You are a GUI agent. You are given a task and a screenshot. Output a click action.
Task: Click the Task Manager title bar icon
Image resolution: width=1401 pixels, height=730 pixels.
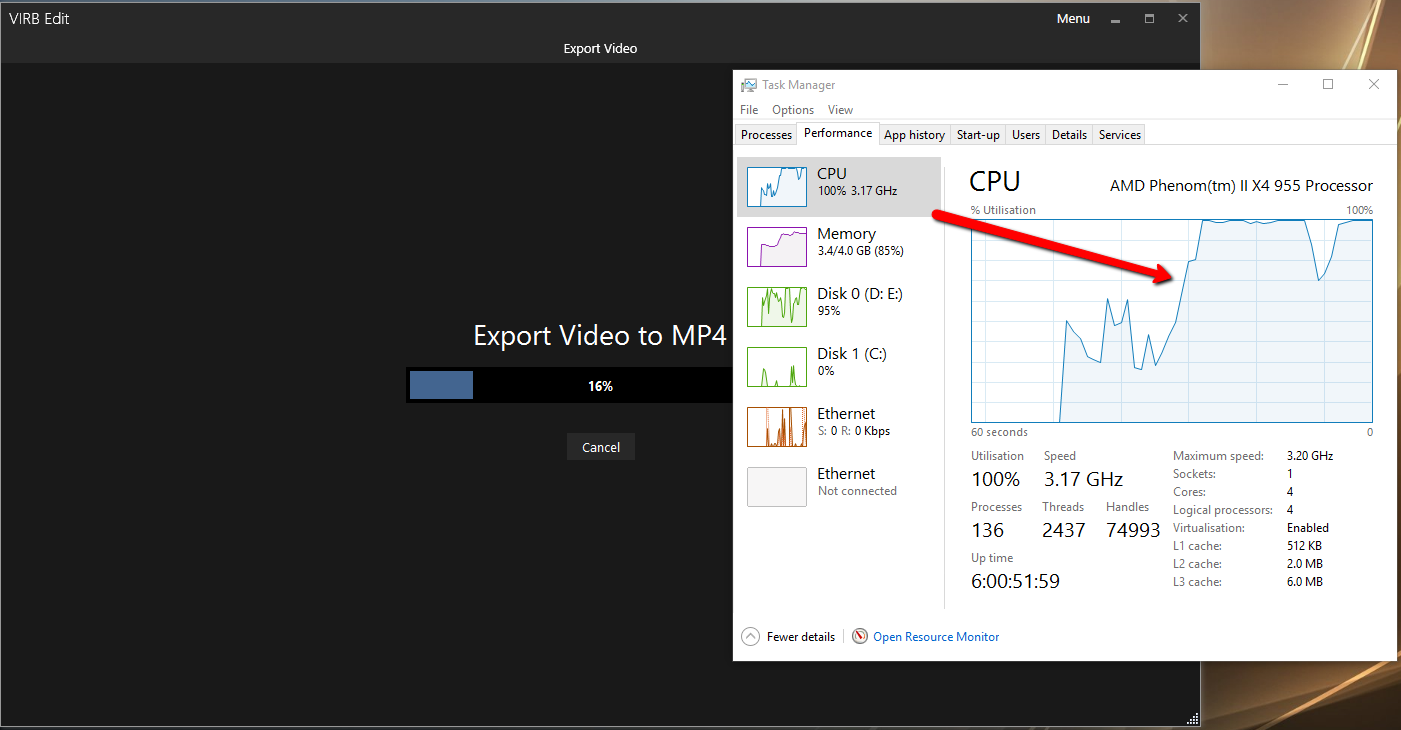click(x=749, y=85)
